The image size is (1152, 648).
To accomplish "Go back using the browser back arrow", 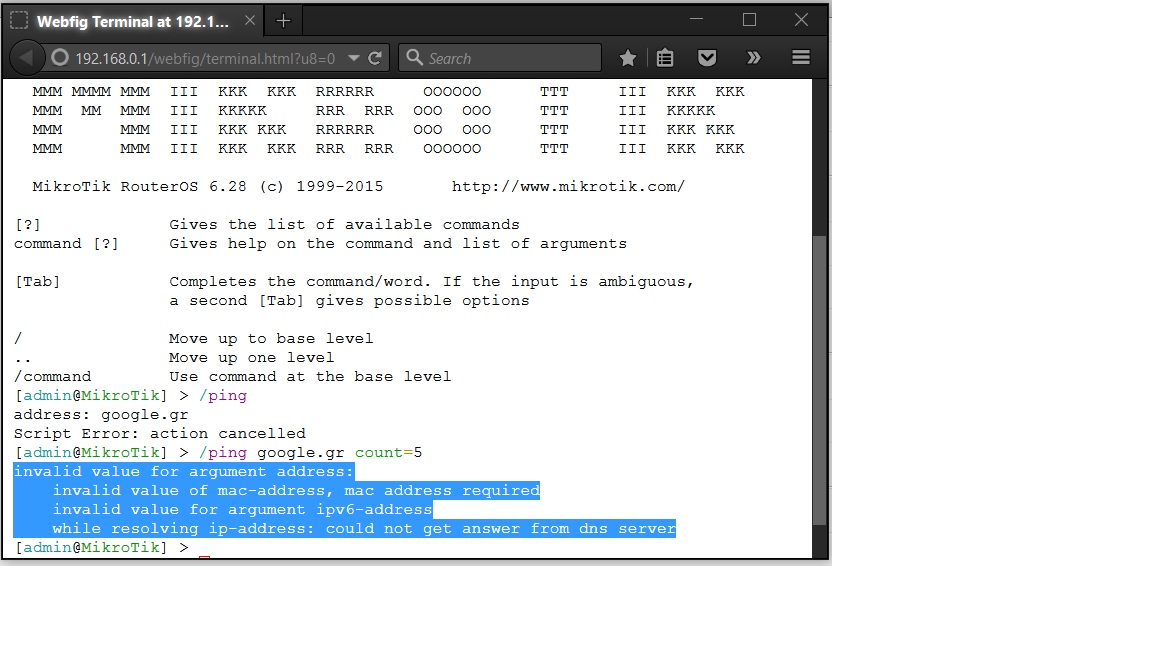I will click(26, 58).
